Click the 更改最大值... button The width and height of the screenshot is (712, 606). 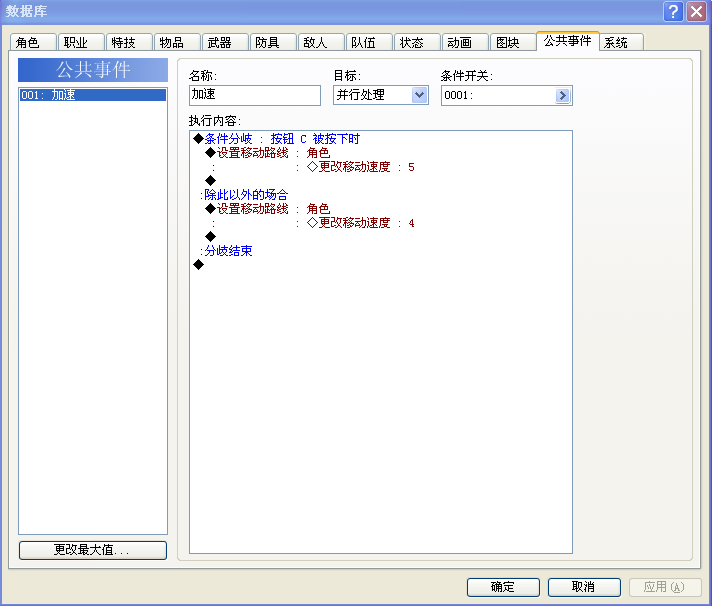pyautogui.click(x=93, y=550)
